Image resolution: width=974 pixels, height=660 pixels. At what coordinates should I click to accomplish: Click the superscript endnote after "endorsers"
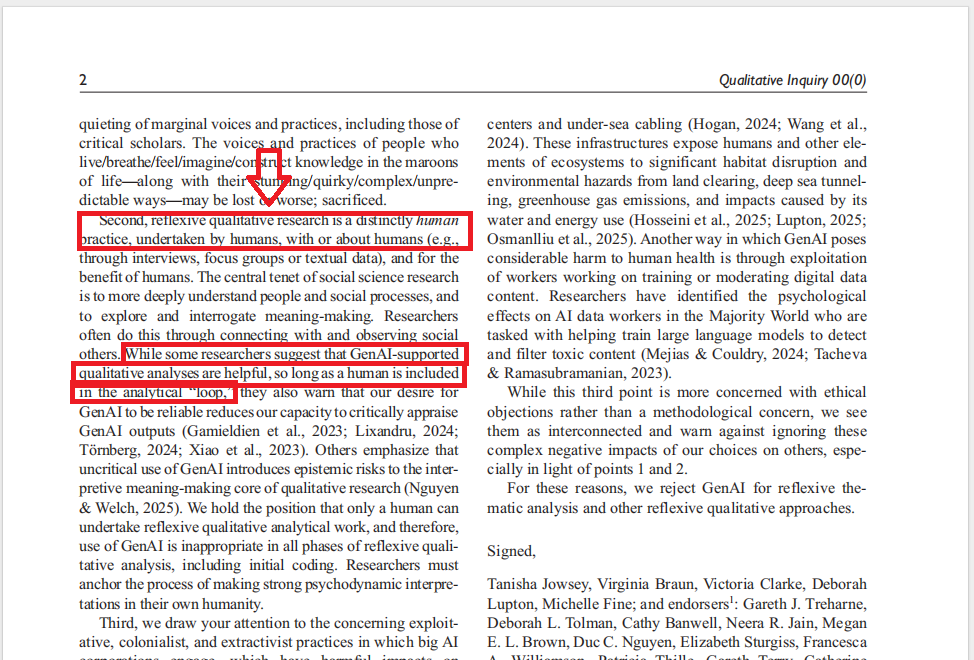pyautogui.click(x=730, y=600)
